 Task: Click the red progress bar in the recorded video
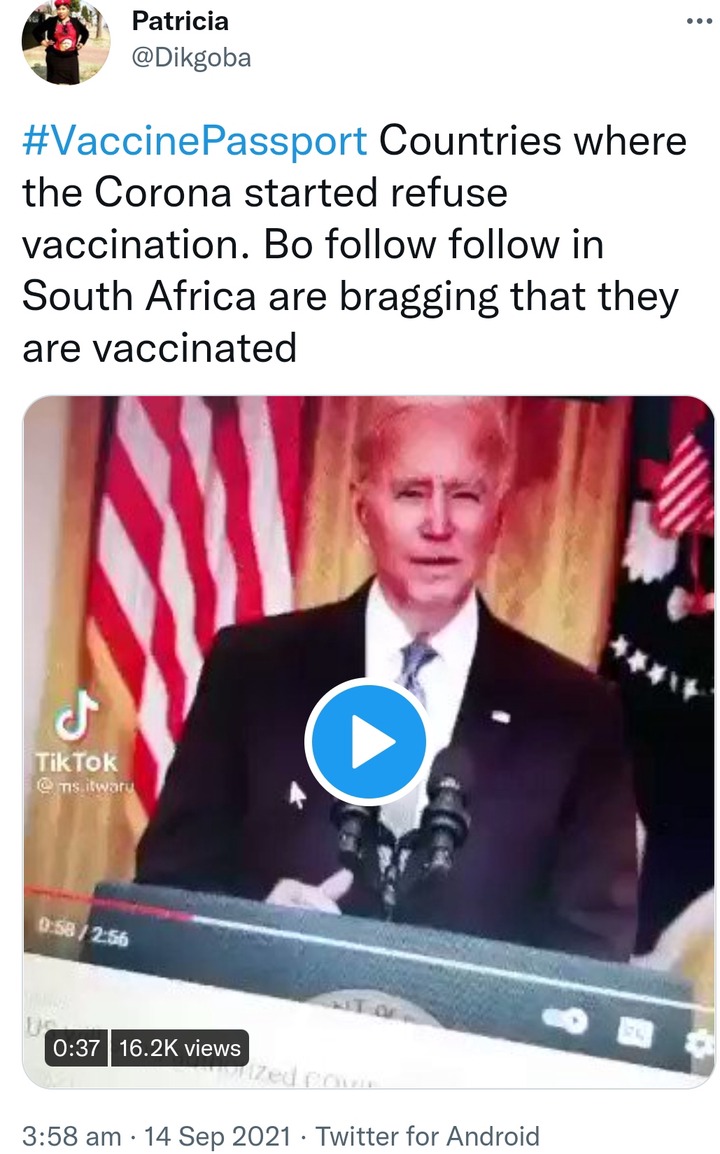click(110, 903)
